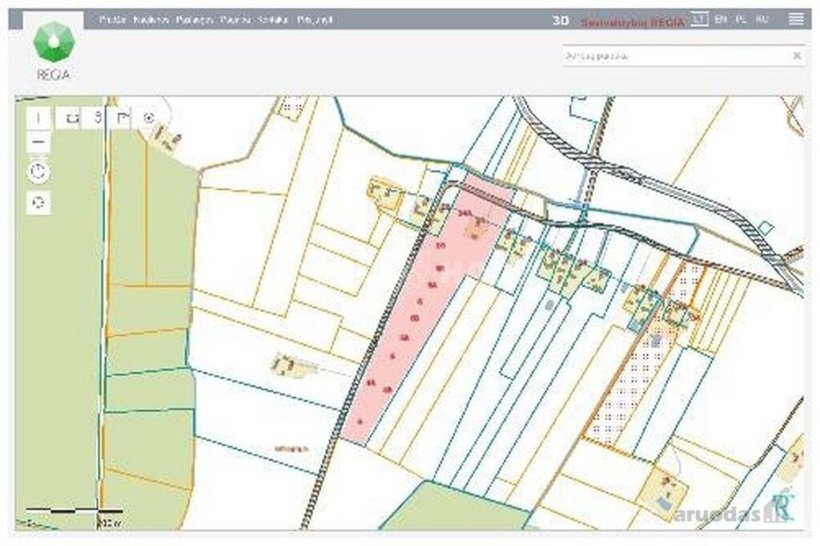Click the zoom in plus button on map
The width and height of the screenshot is (820, 546).
click(38, 117)
